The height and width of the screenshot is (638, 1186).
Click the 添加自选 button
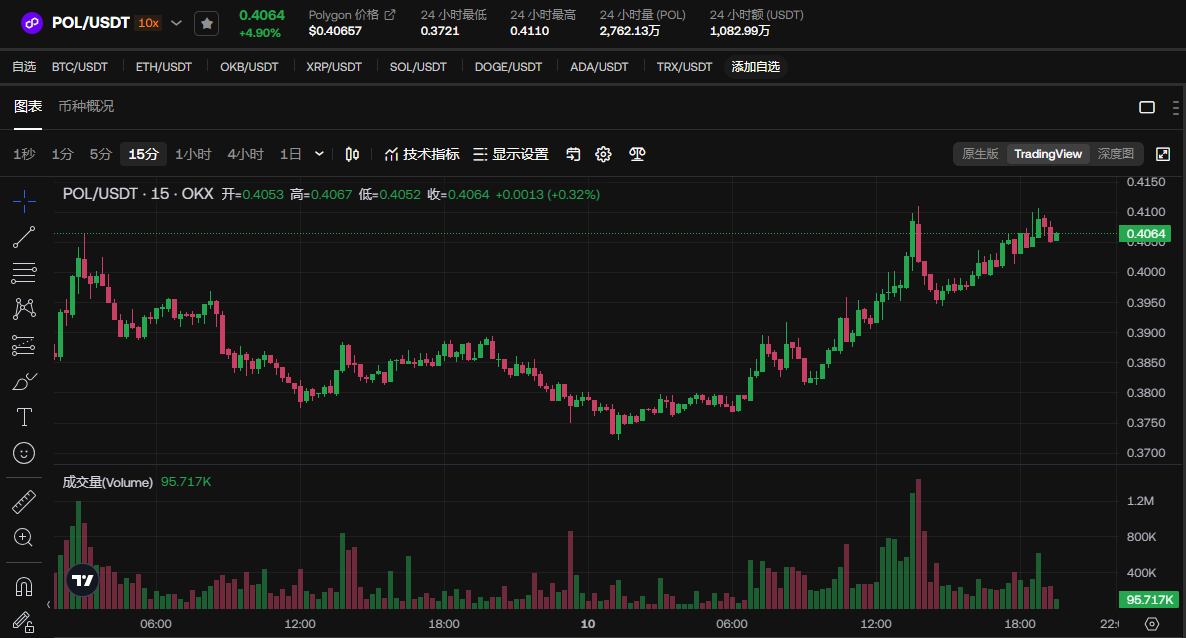tap(756, 67)
